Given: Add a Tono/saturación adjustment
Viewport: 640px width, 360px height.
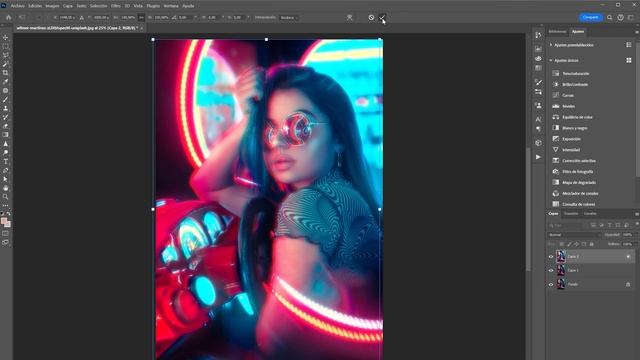Looking at the screenshot, I should point(576,73).
